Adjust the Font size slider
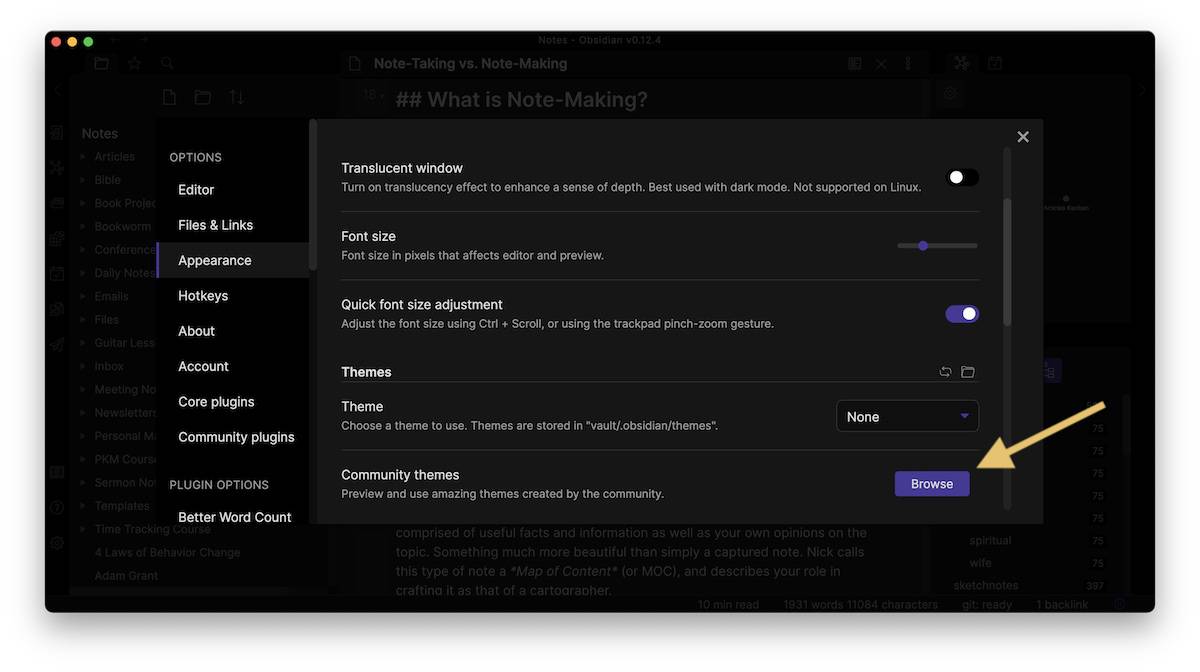Viewport: 1200px width, 672px height. (937, 245)
